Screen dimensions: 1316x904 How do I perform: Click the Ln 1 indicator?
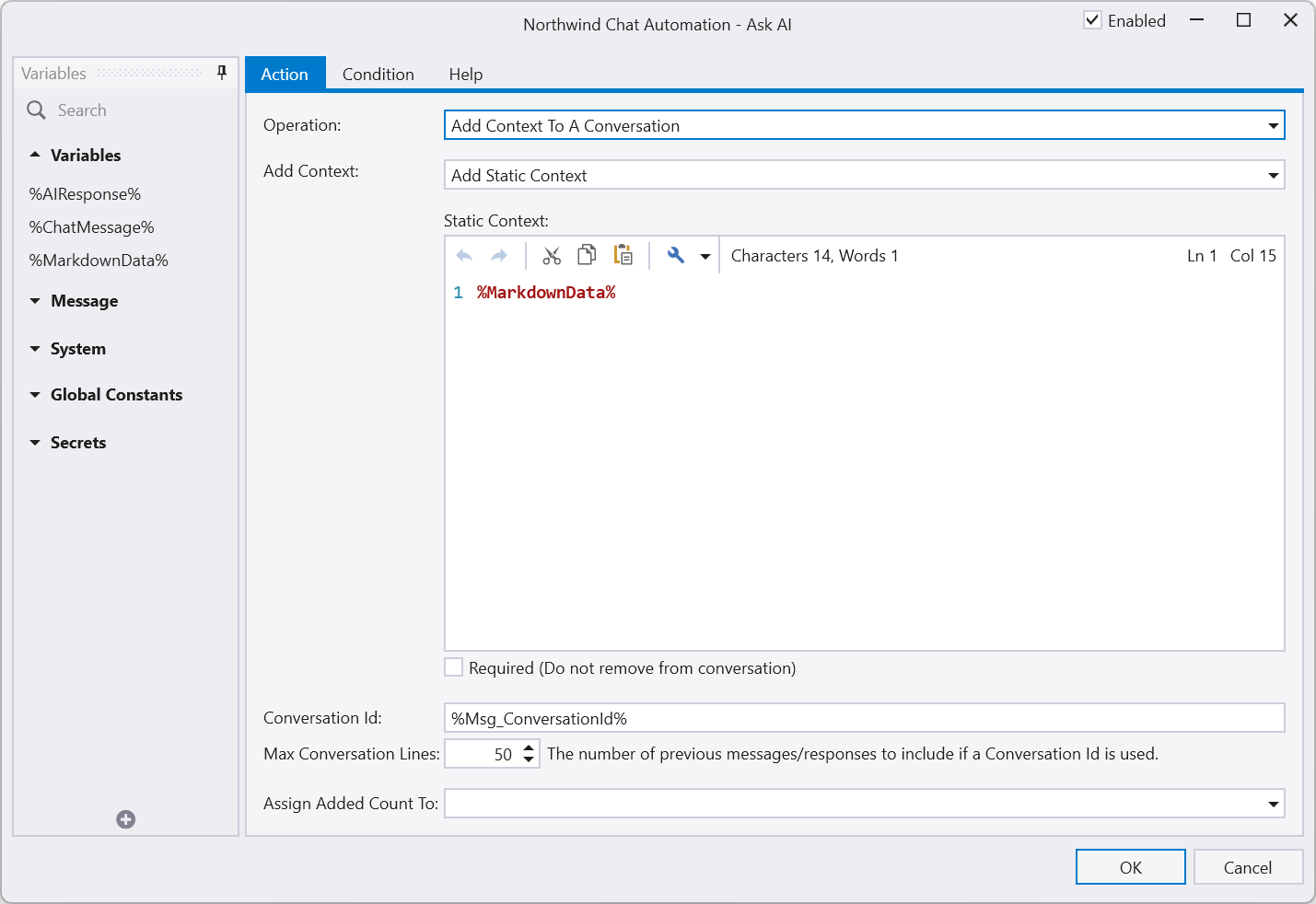pyautogui.click(x=1202, y=256)
